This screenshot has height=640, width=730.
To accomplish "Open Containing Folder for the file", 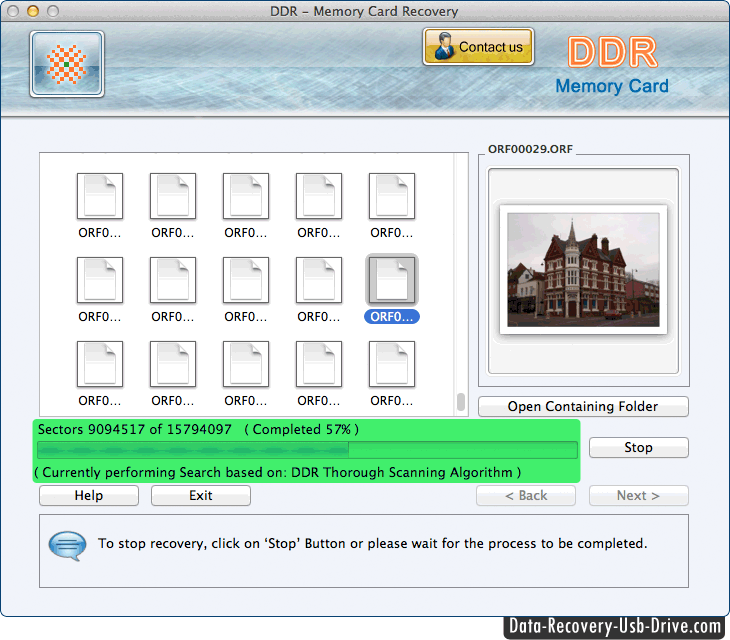I will coord(583,406).
